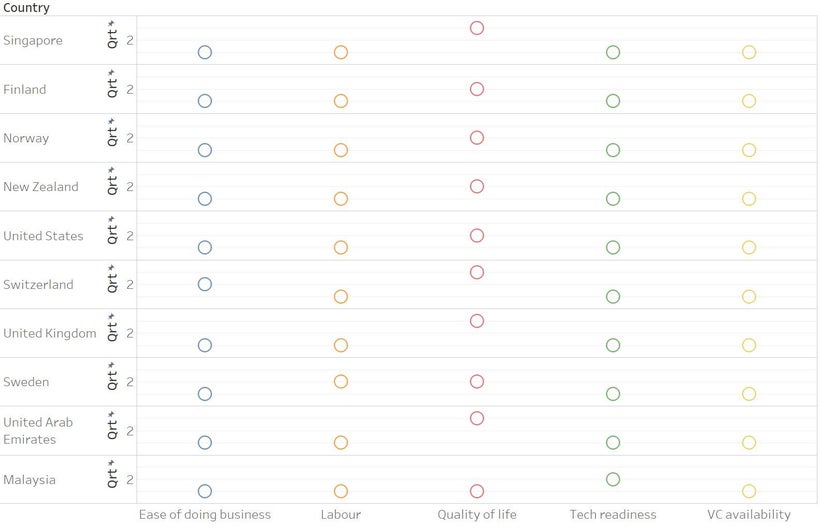Select Switzerland's blue Ease of doing business circle
This screenshot has height=528, width=820.
tap(205, 284)
